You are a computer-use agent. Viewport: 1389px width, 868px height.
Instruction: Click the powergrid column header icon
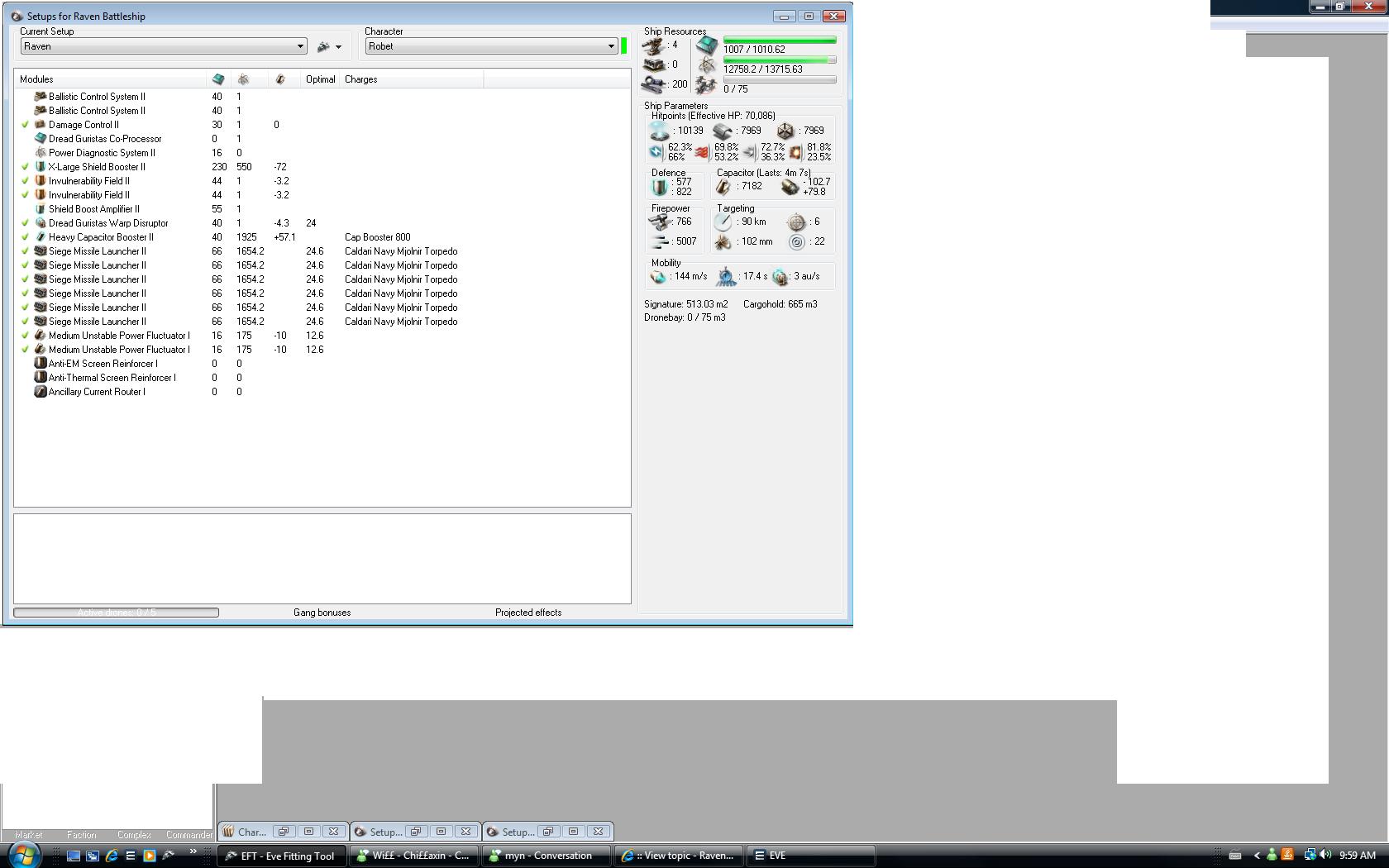(243, 79)
